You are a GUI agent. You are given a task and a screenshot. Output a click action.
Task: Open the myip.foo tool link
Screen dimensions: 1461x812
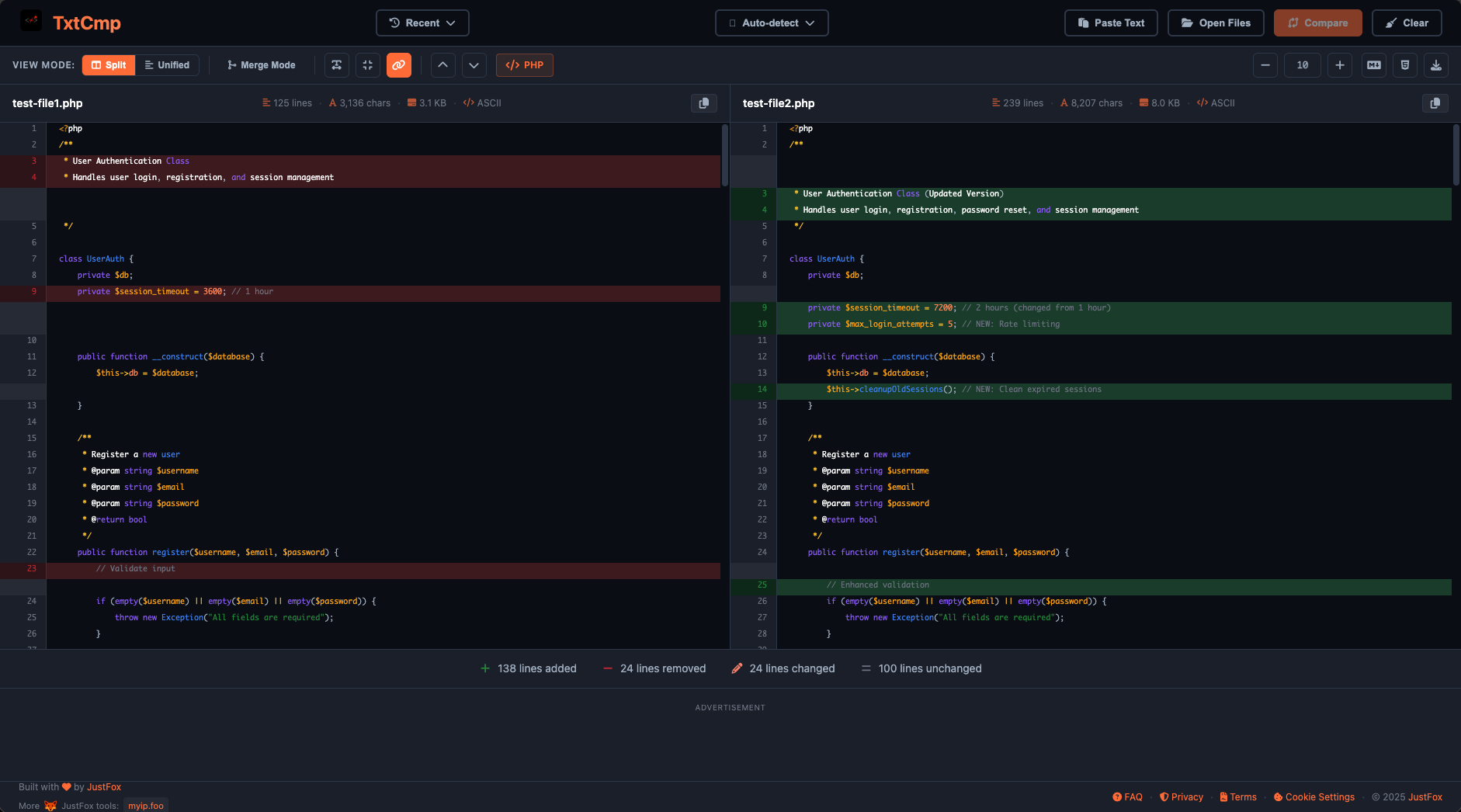(145, 805)
